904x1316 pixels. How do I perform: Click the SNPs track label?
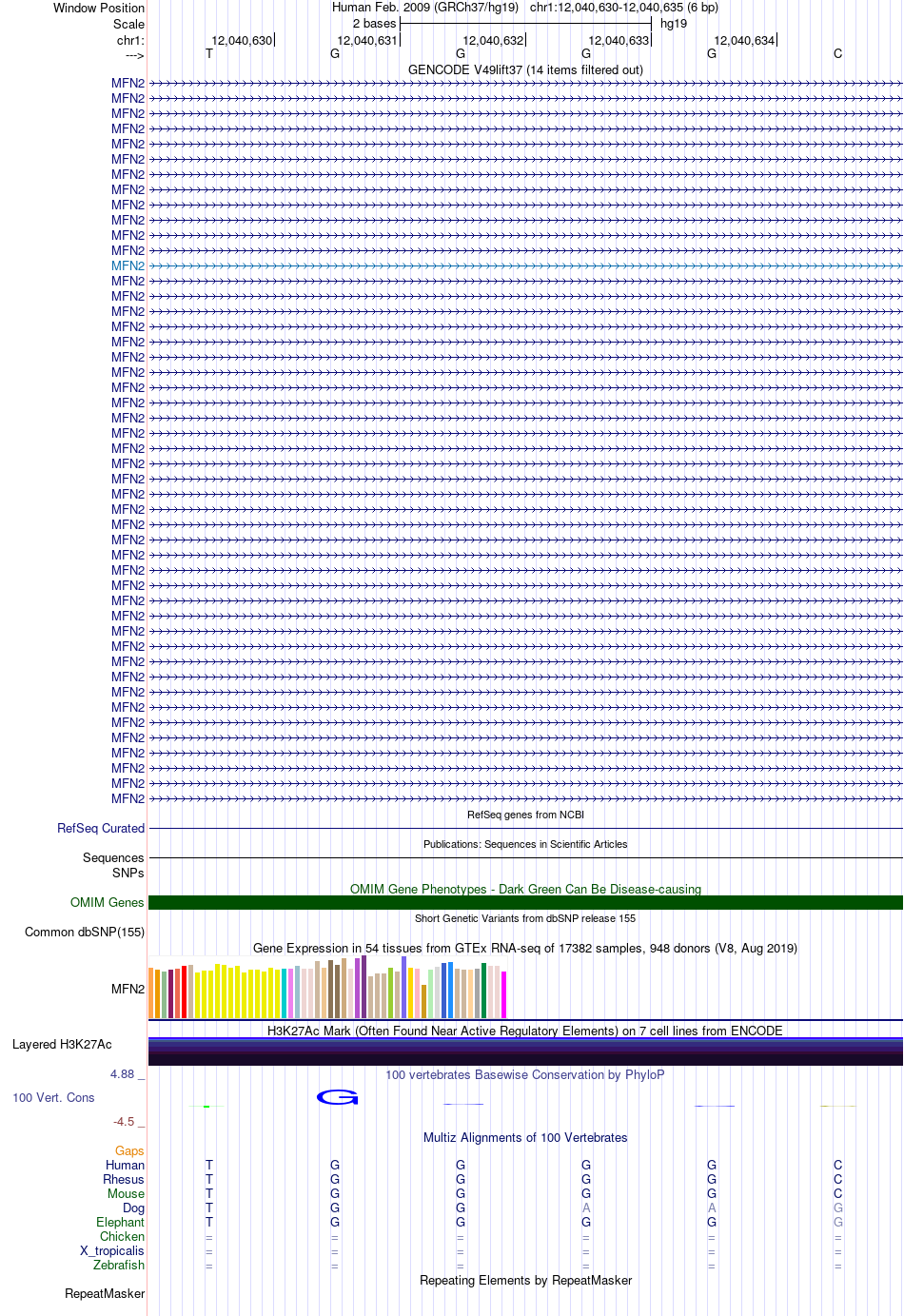click(x=128, y=873)
